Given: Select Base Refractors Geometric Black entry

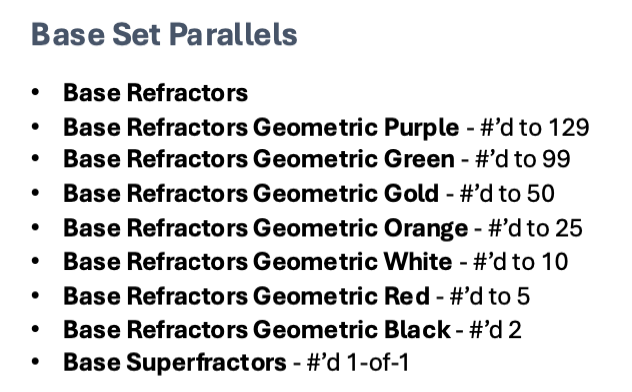Looking at the screenshot, I should (257, 330).
